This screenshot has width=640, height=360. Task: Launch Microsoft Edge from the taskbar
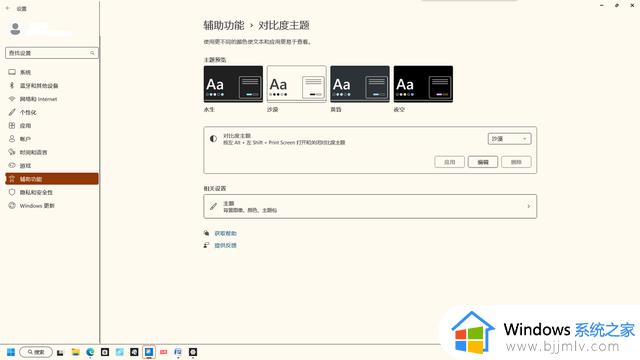90,352
